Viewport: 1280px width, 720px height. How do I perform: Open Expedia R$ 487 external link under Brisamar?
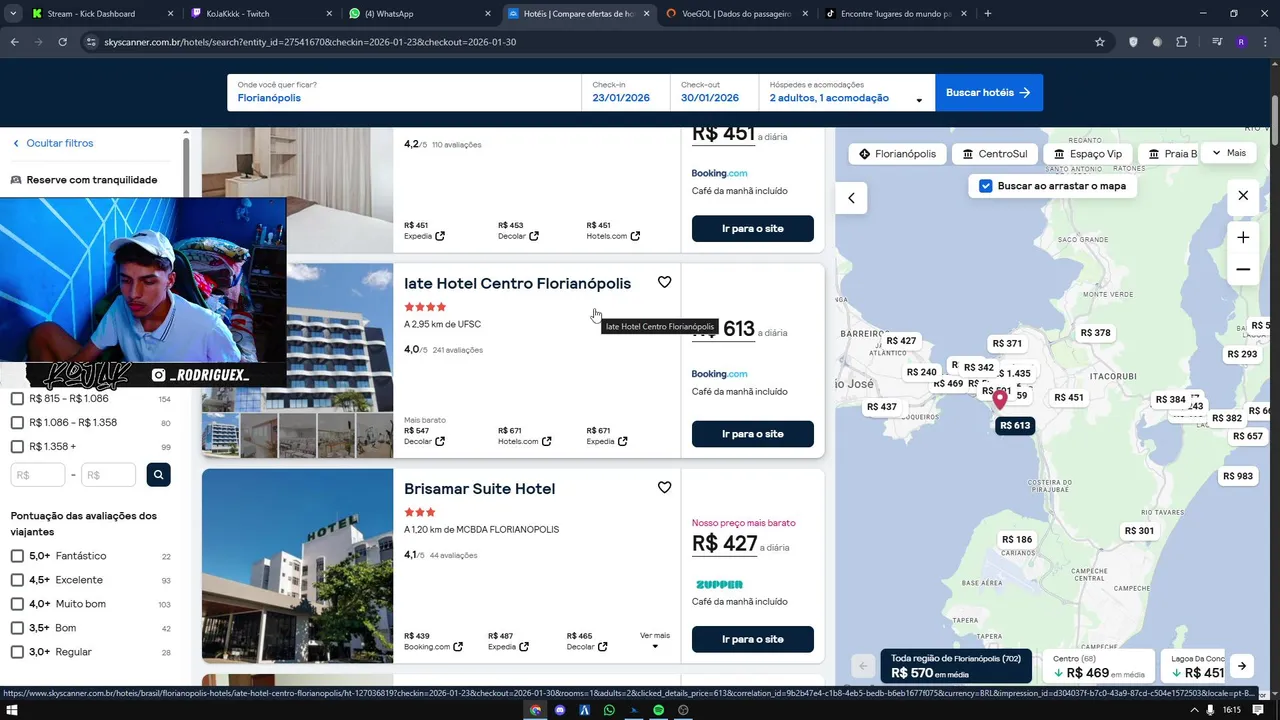click(524, 647)
